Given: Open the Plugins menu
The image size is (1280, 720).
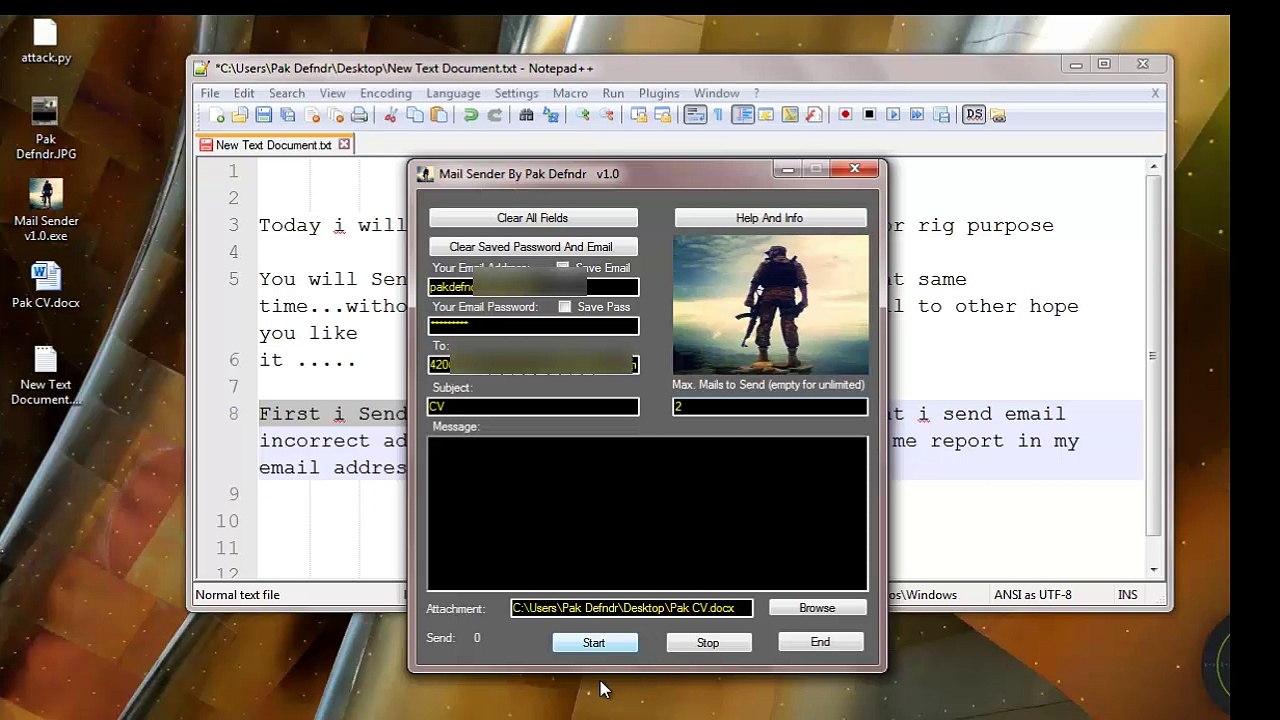Looking at the screenshot, I should (659, 93).
